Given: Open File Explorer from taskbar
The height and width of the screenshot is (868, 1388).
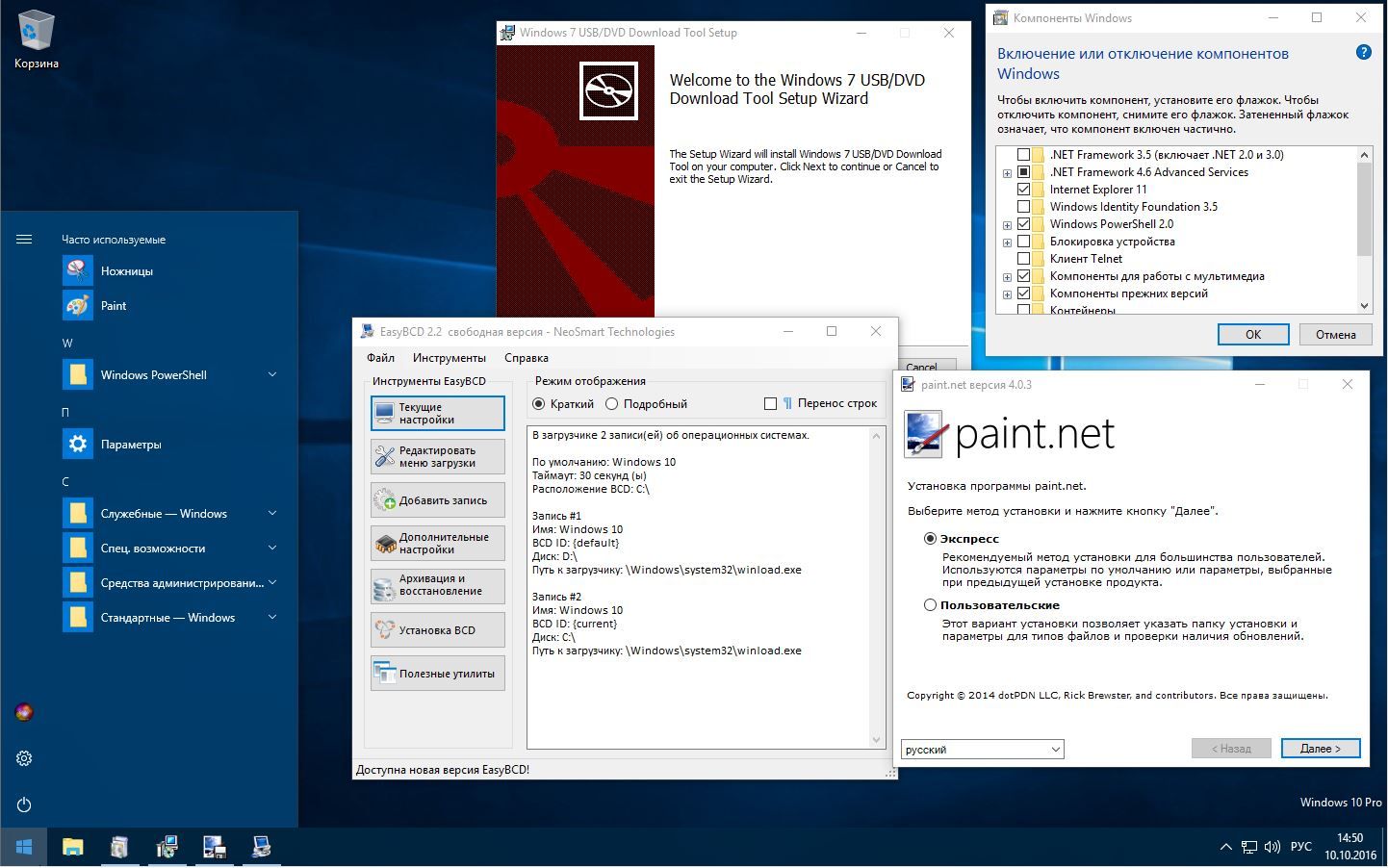Looking at the screenshot, I should (x=72, y=847).
